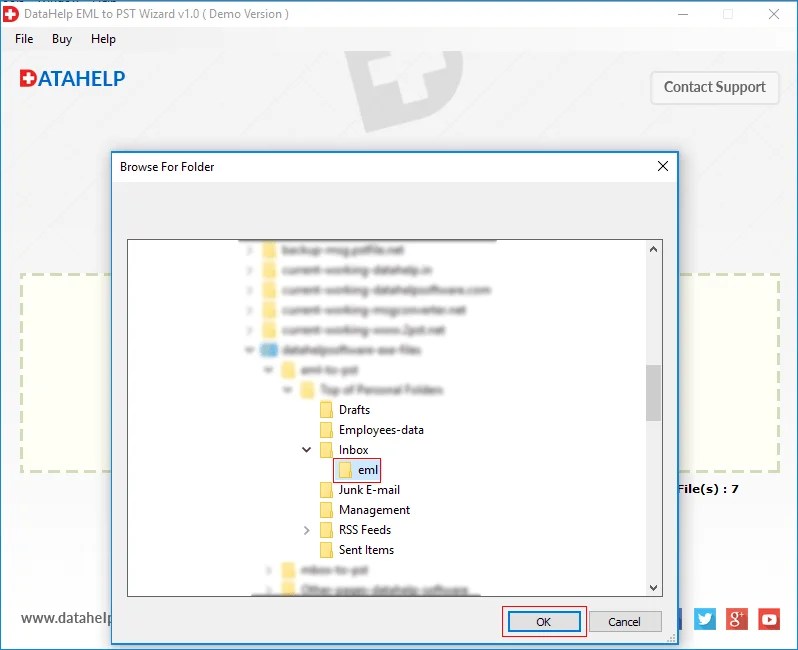Click the Inbox folder icon
This screenshot has height=650, width=798.
(326, 450)
